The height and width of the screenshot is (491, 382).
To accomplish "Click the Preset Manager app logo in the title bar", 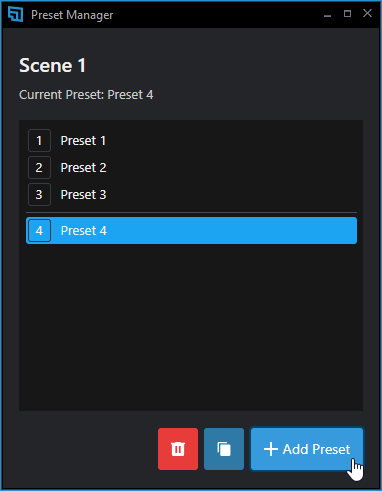I will pos(15,14).
